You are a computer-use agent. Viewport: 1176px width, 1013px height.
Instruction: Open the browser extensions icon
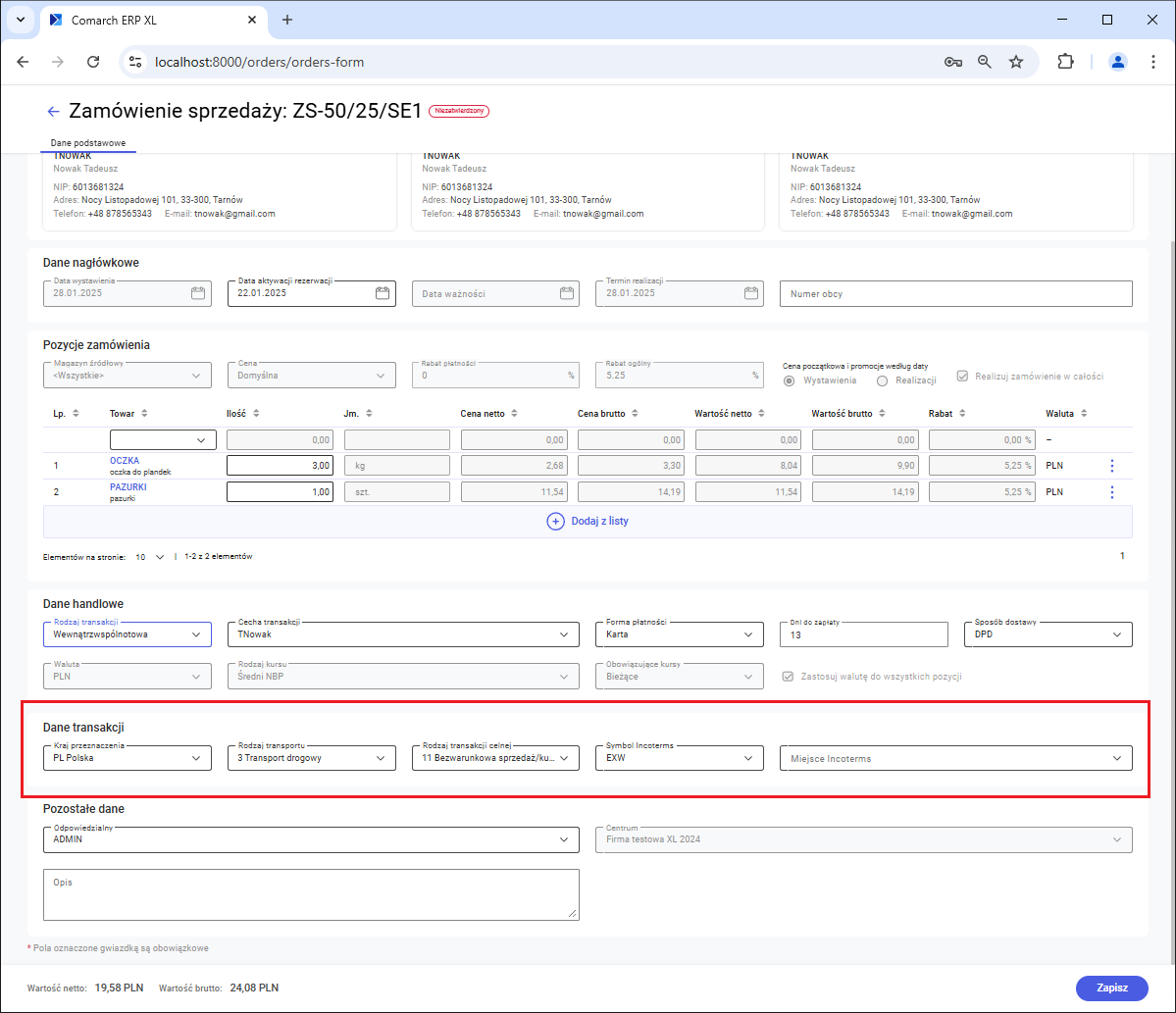click(1065, 62)
